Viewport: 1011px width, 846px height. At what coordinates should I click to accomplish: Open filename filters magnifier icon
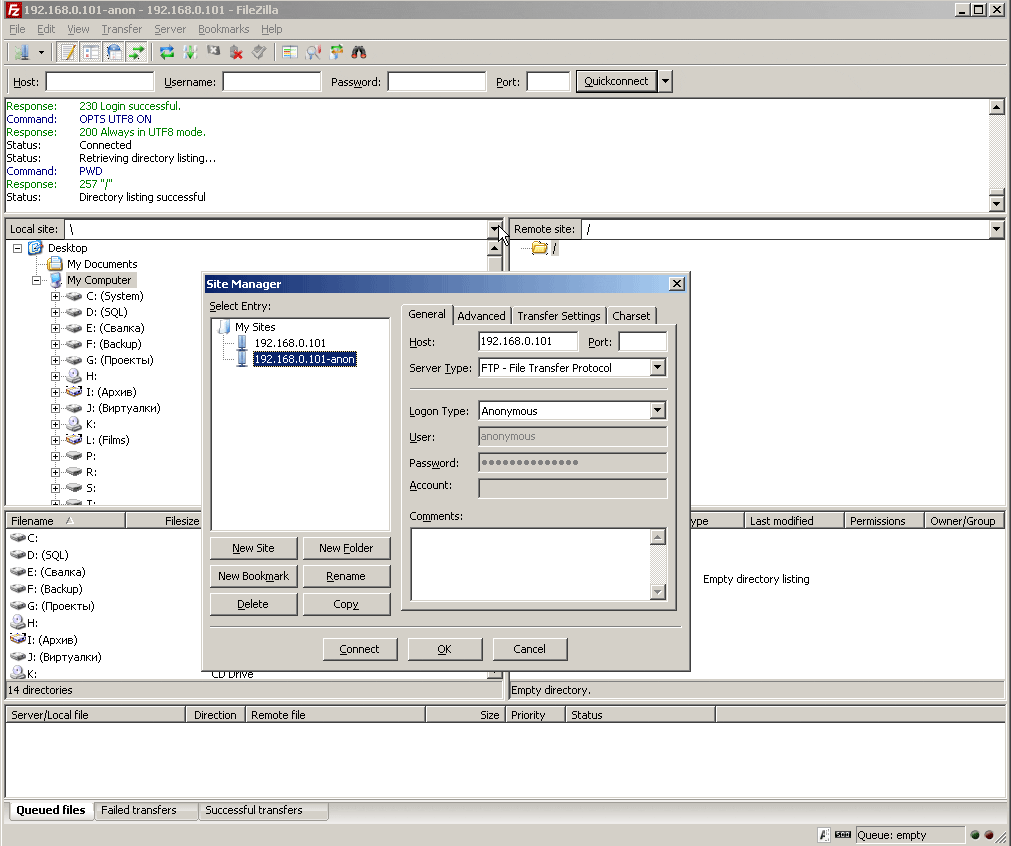(x=313, y=52)
